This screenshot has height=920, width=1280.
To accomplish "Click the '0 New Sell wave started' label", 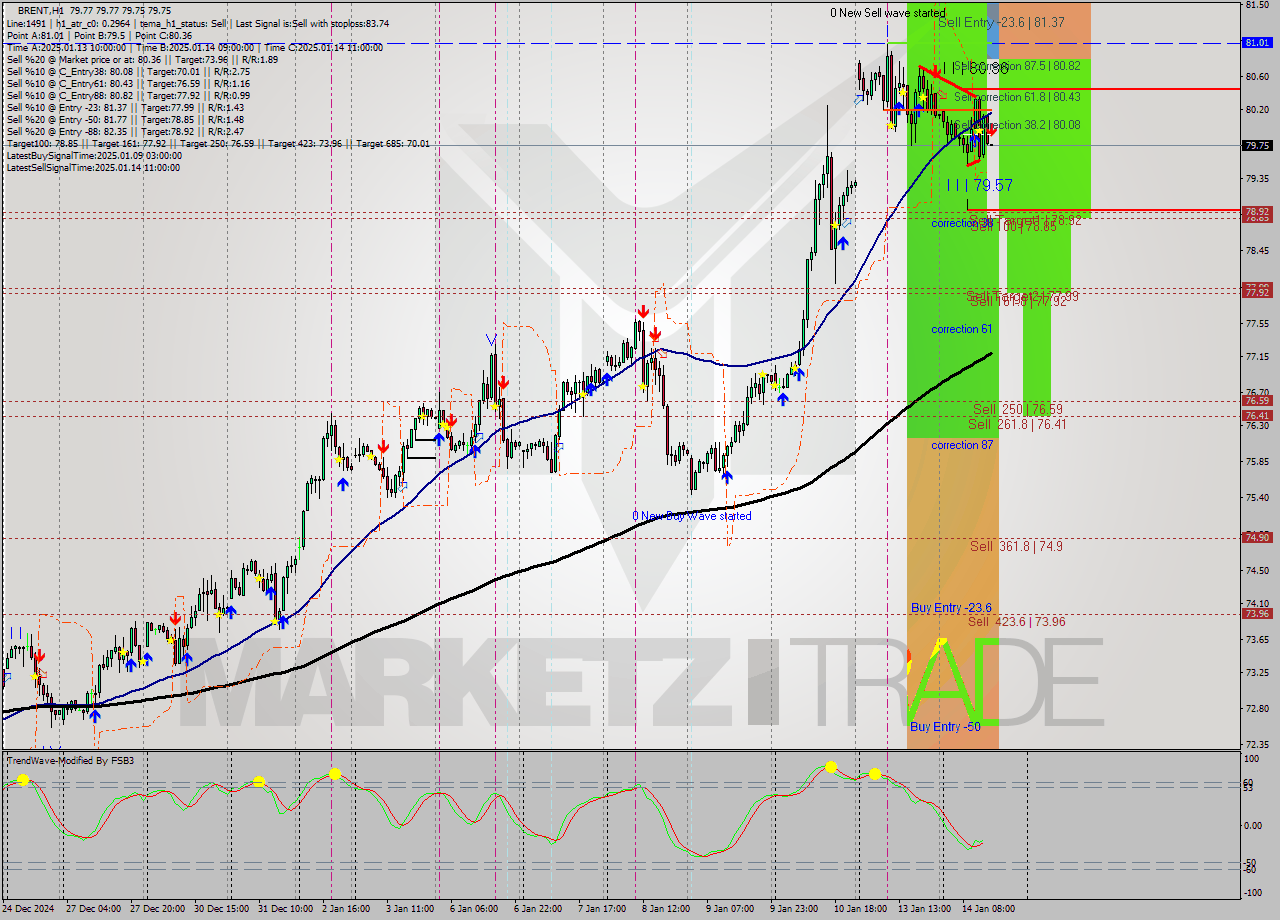I will [888, 13].
